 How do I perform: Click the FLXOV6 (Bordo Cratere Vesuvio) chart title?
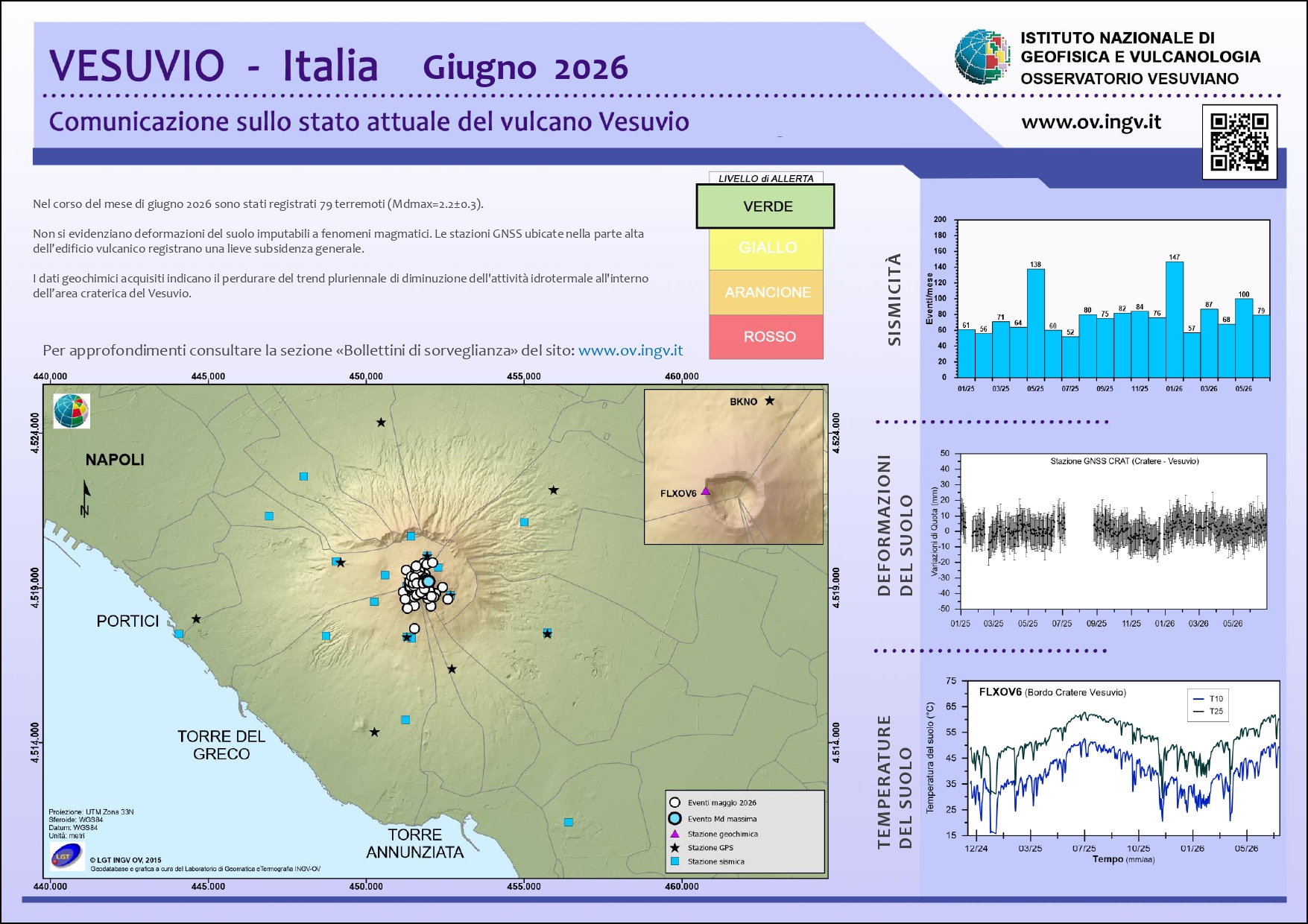tap(1052, 692)
